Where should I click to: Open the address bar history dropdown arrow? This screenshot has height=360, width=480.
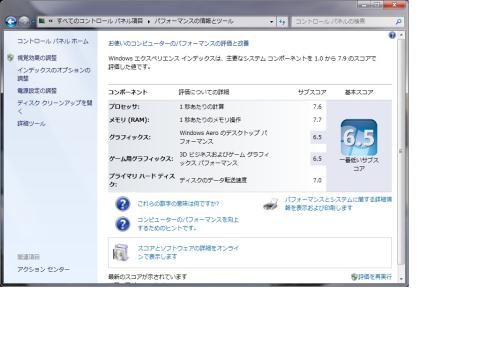click(x=272, y=22)
